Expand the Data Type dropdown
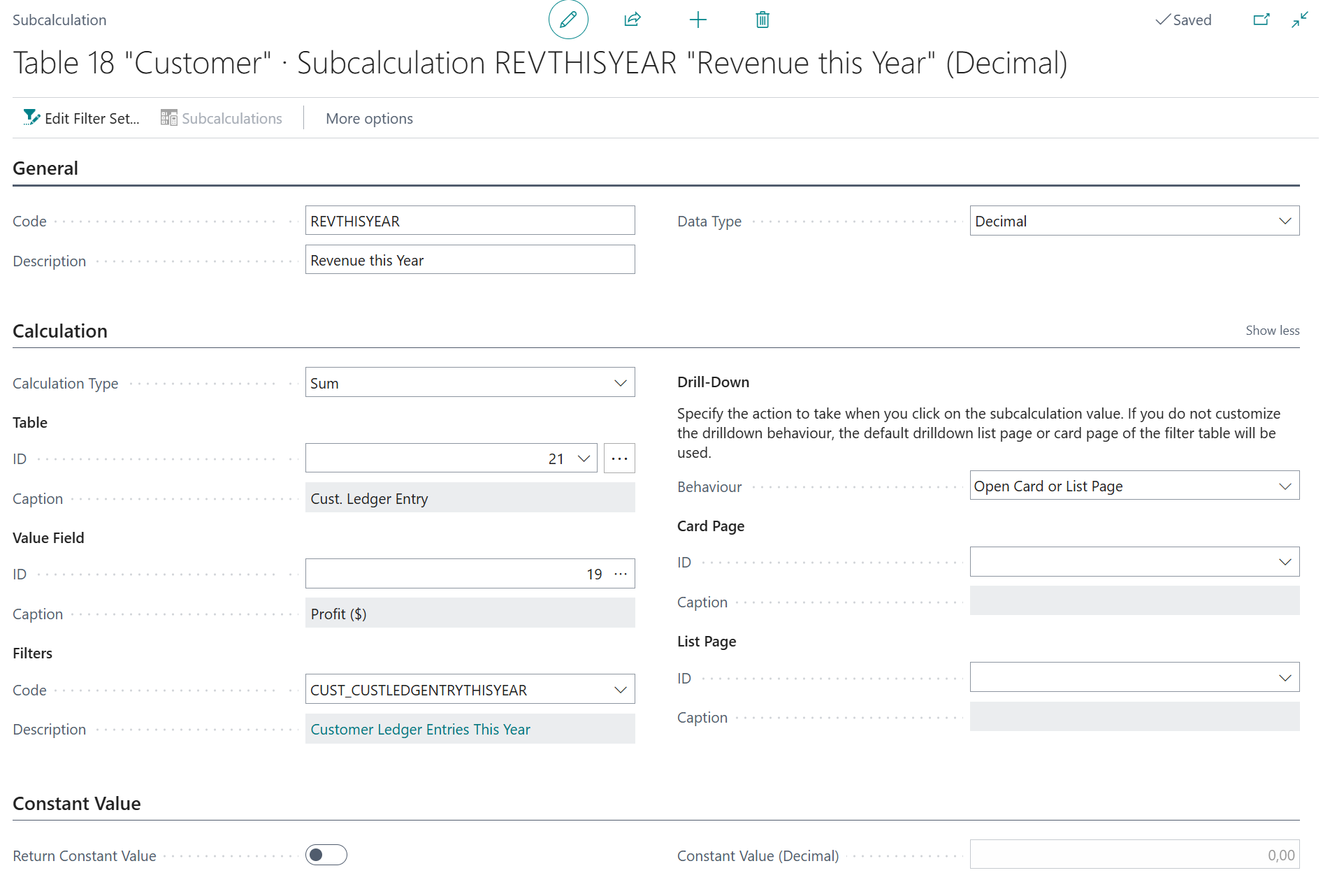 coord(1285,221)
